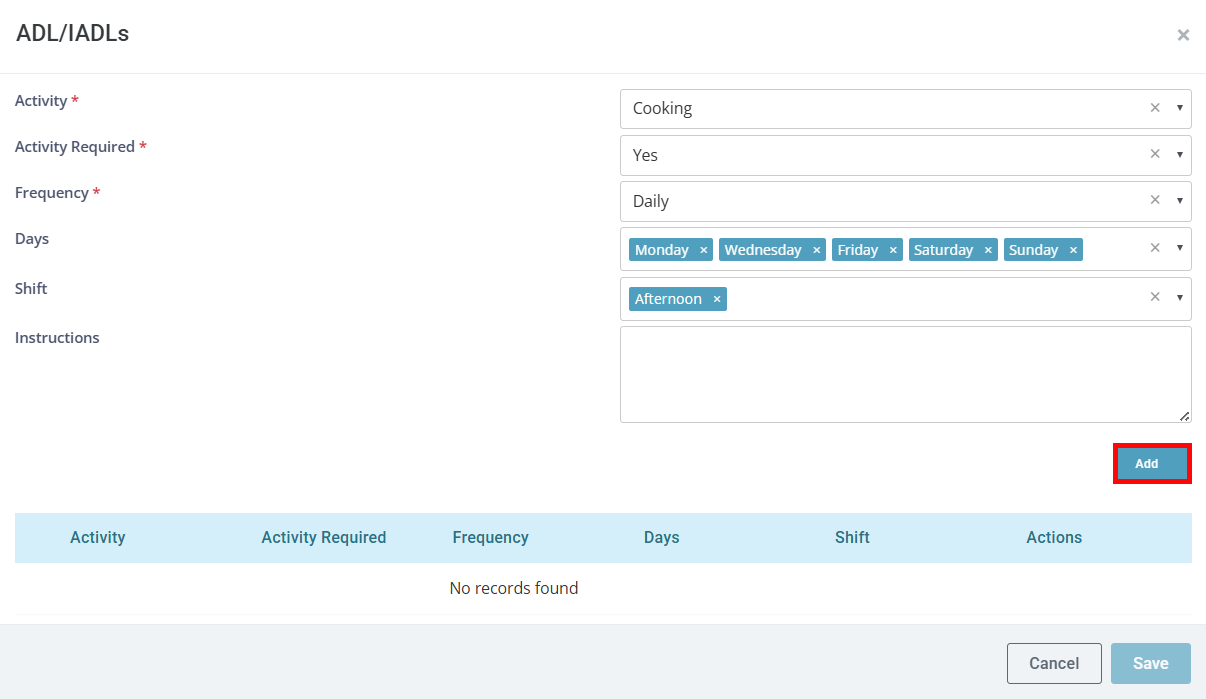Click inside the Instructions text area

(x=904, y=374)
